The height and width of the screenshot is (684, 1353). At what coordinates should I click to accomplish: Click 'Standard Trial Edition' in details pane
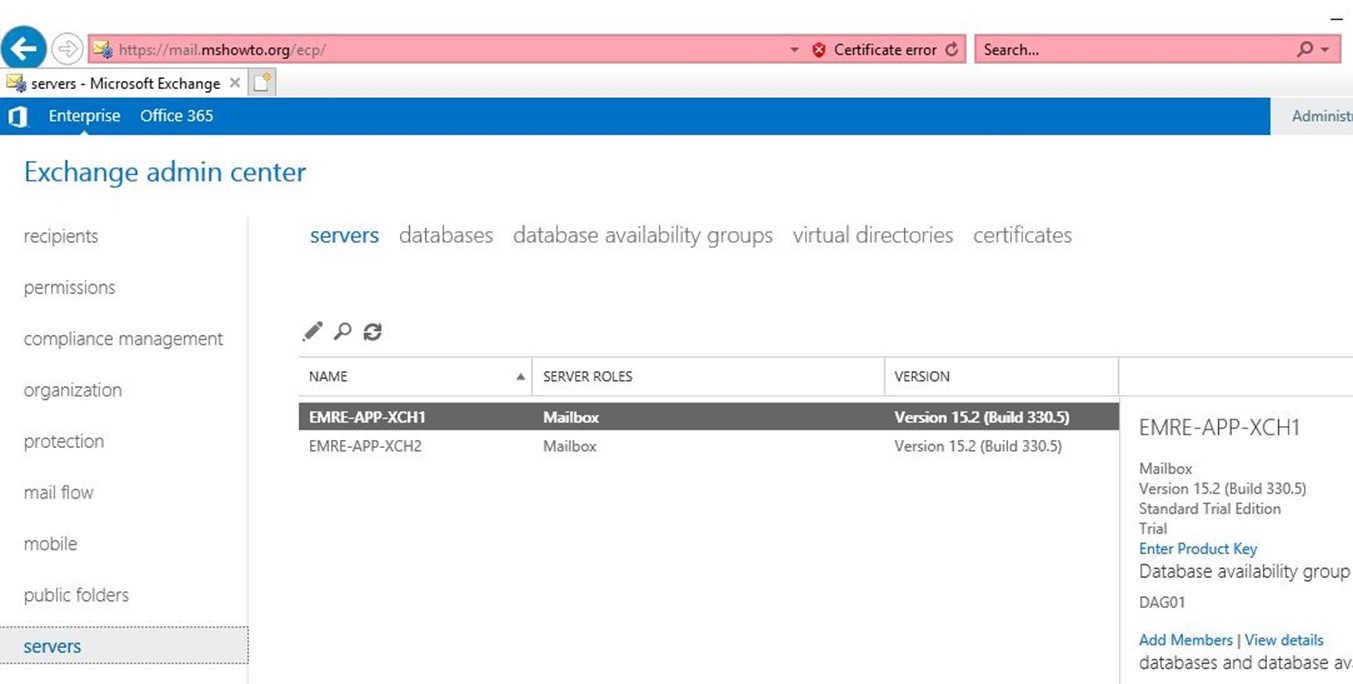[x=1210, y=509]
